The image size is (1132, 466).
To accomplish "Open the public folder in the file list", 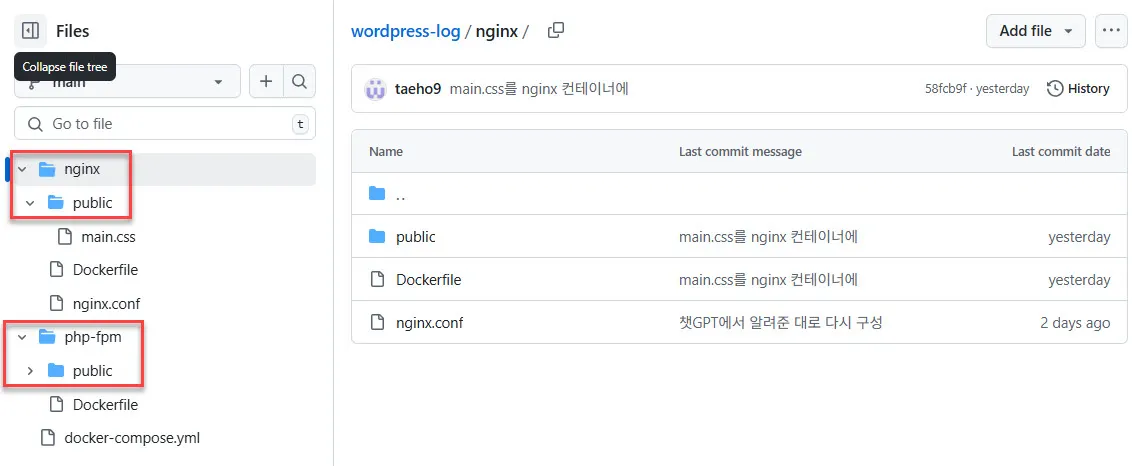I will coord(416,237).
